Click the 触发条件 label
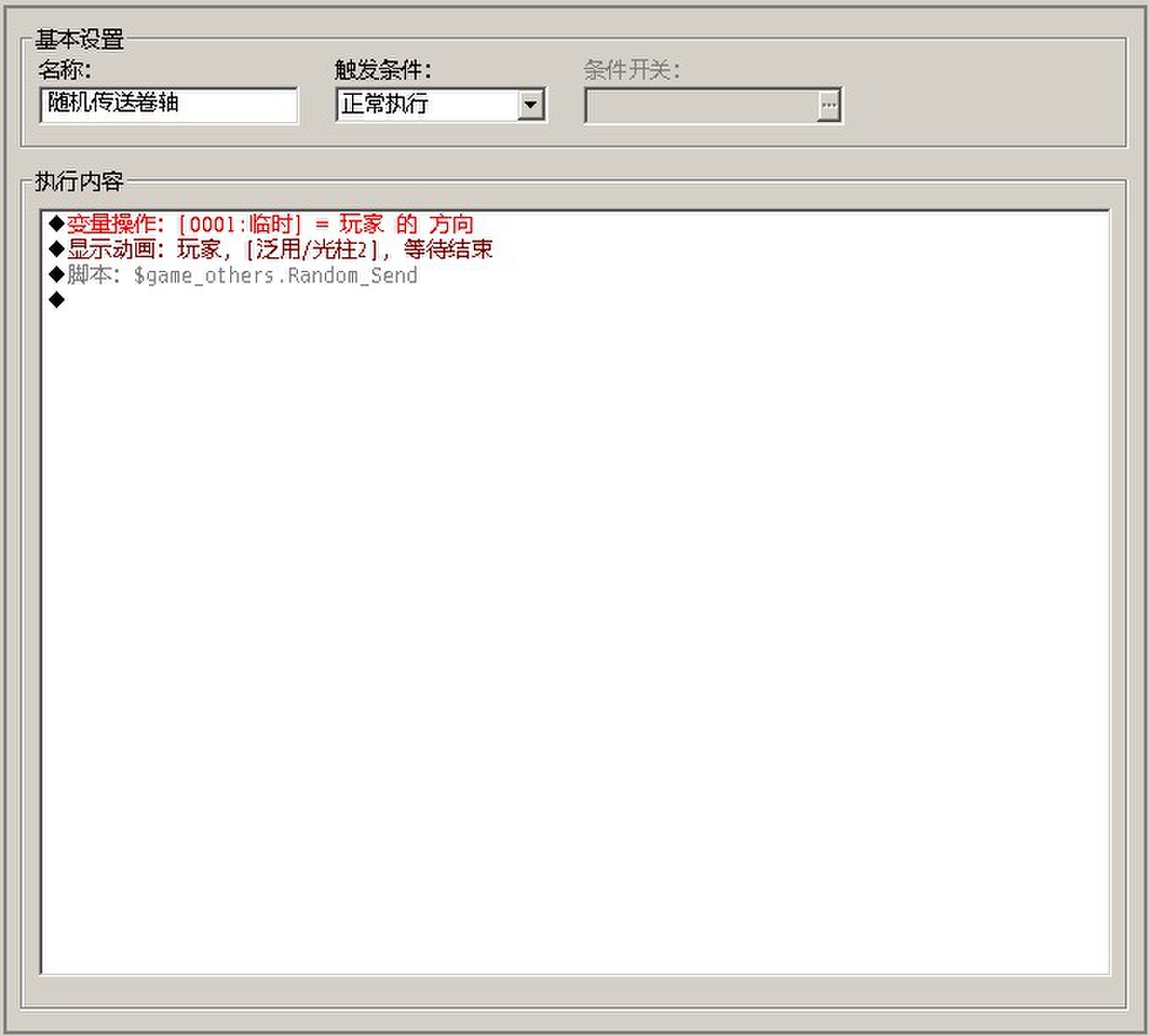1149x1036 pixels. click(x=382, y=69)
